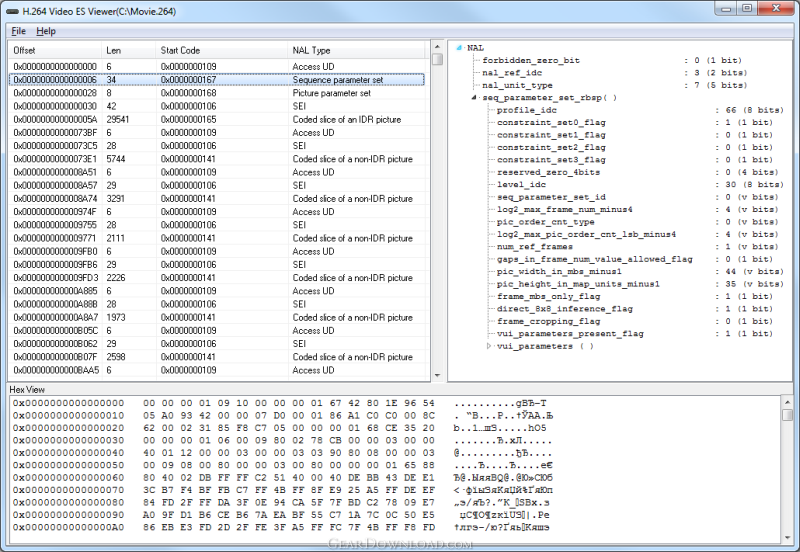Select the Picture parameter set row
Screen dimensions: 800x552
tap(217, 93)
